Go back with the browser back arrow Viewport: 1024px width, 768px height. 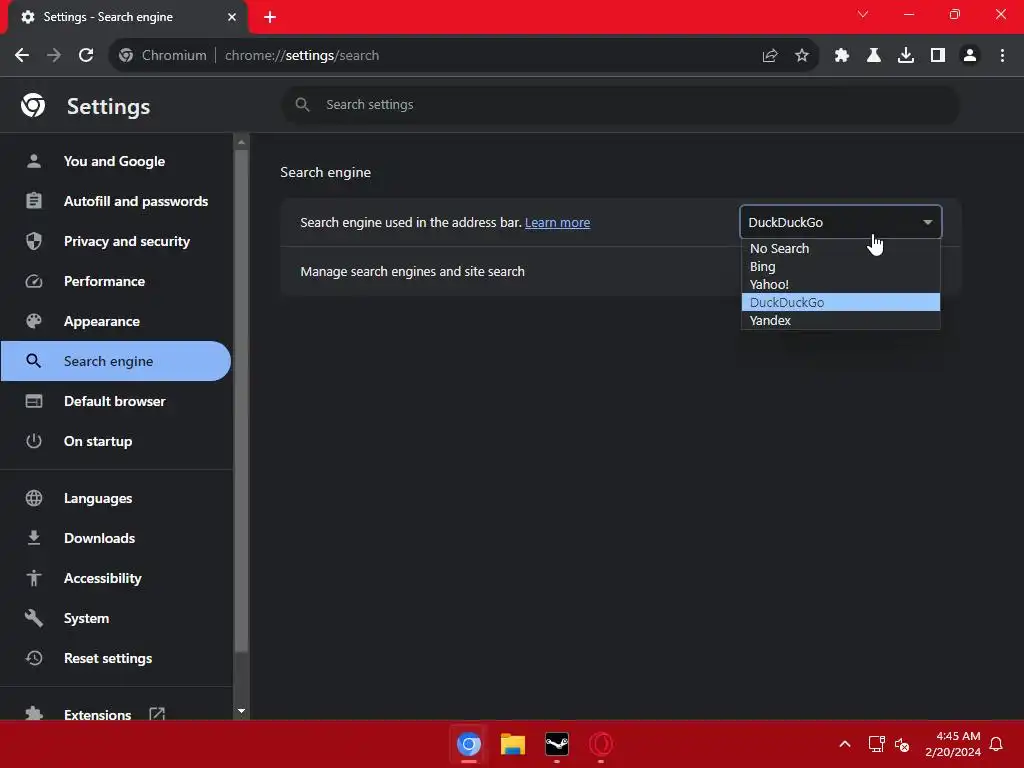[x=22, y=56]
